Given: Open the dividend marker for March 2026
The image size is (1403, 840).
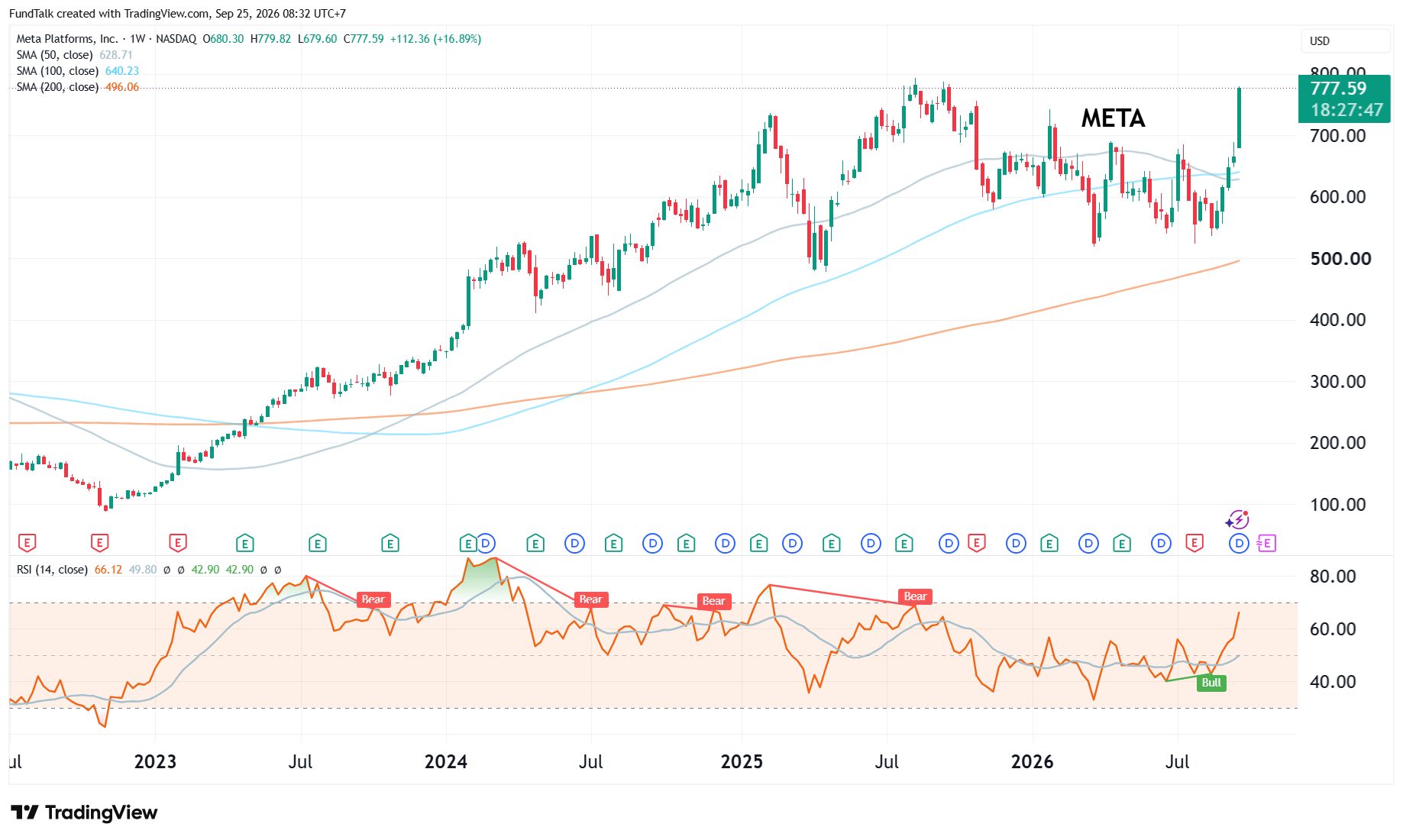Looking at the screenshot, I should pyautogui.click(x=1088, y=544).
